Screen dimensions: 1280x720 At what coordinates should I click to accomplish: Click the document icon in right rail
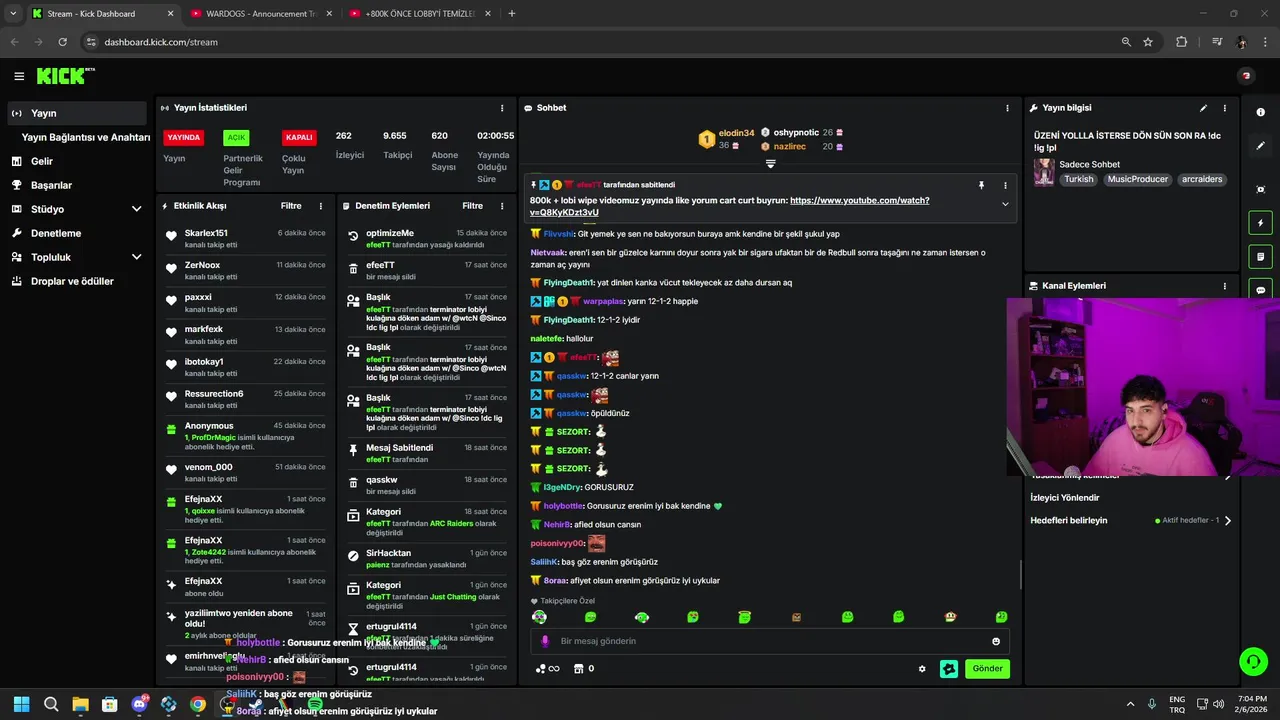point(1261,257)
